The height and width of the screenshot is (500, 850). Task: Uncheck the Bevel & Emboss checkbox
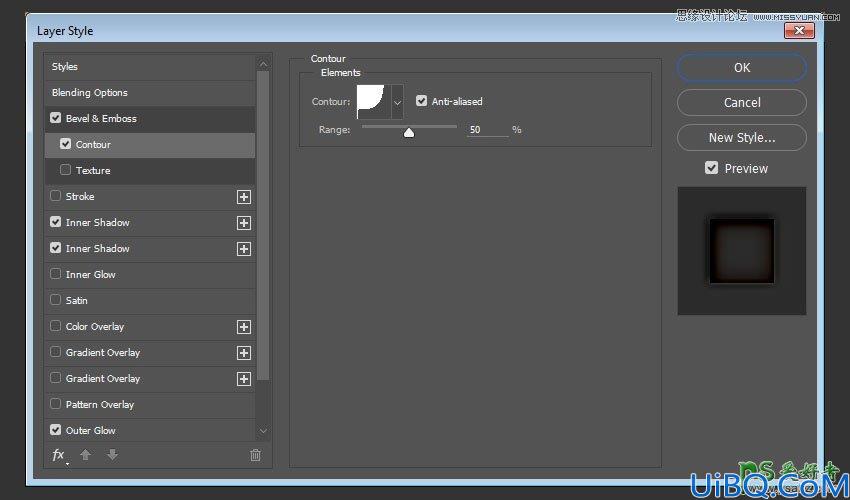tap(55, 118)
